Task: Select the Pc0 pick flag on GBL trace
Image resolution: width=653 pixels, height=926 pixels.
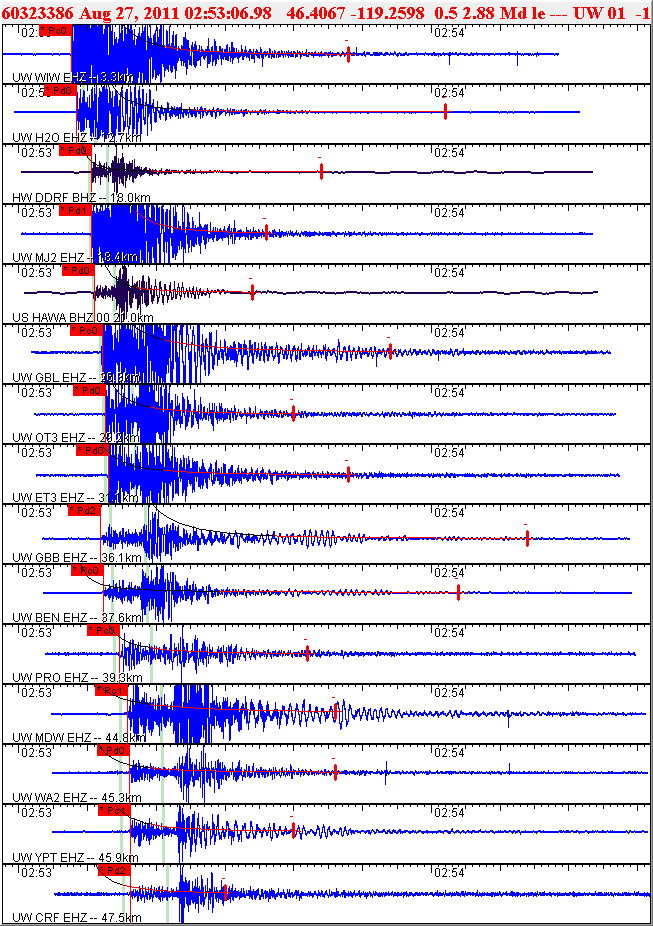Action: click(86, 330)
